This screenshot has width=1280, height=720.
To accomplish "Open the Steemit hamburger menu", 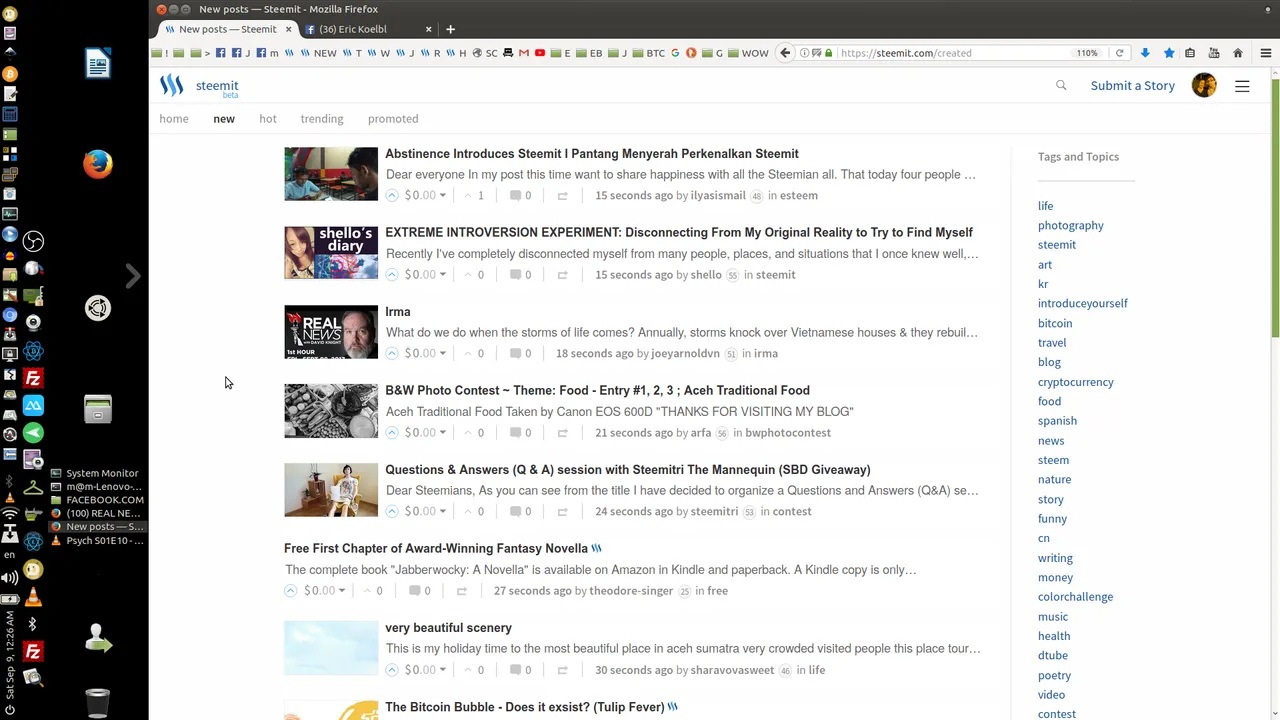I will click(1242, 86).
